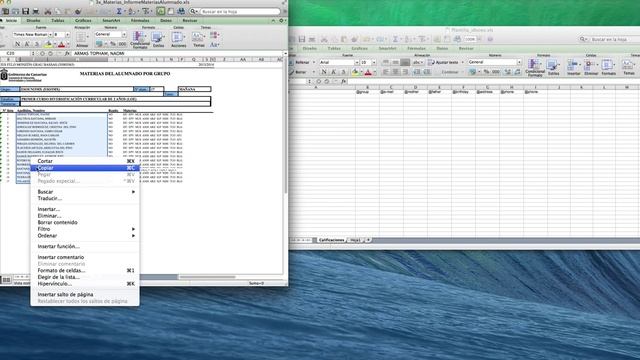Click the Acciones icon in the left window ribbon
The width and height of the screenshot is (640, 360).
[x=178, y=40]
